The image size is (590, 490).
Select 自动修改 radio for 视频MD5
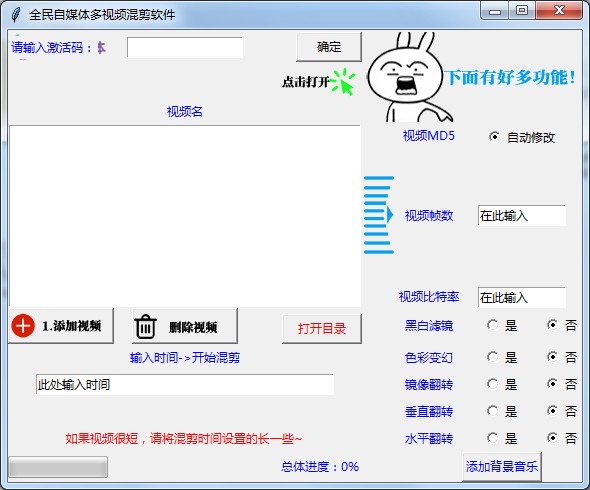494,137
